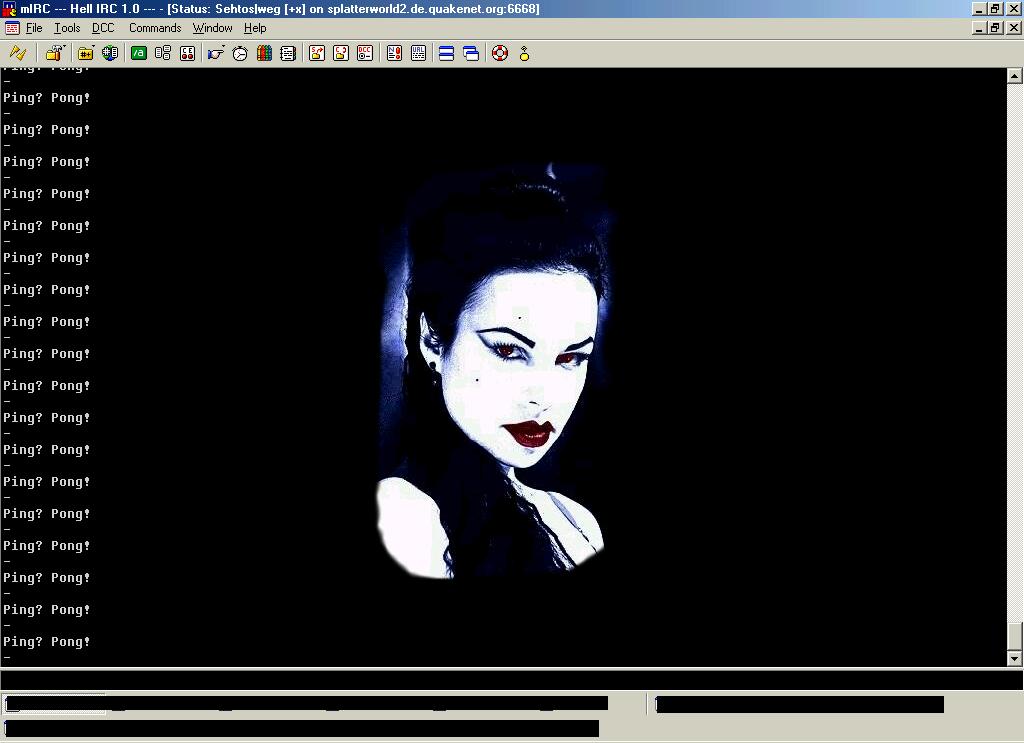Click the lightning bolt Connect icon
Viewport: 1024px width, 743px height.
[17, 53]
